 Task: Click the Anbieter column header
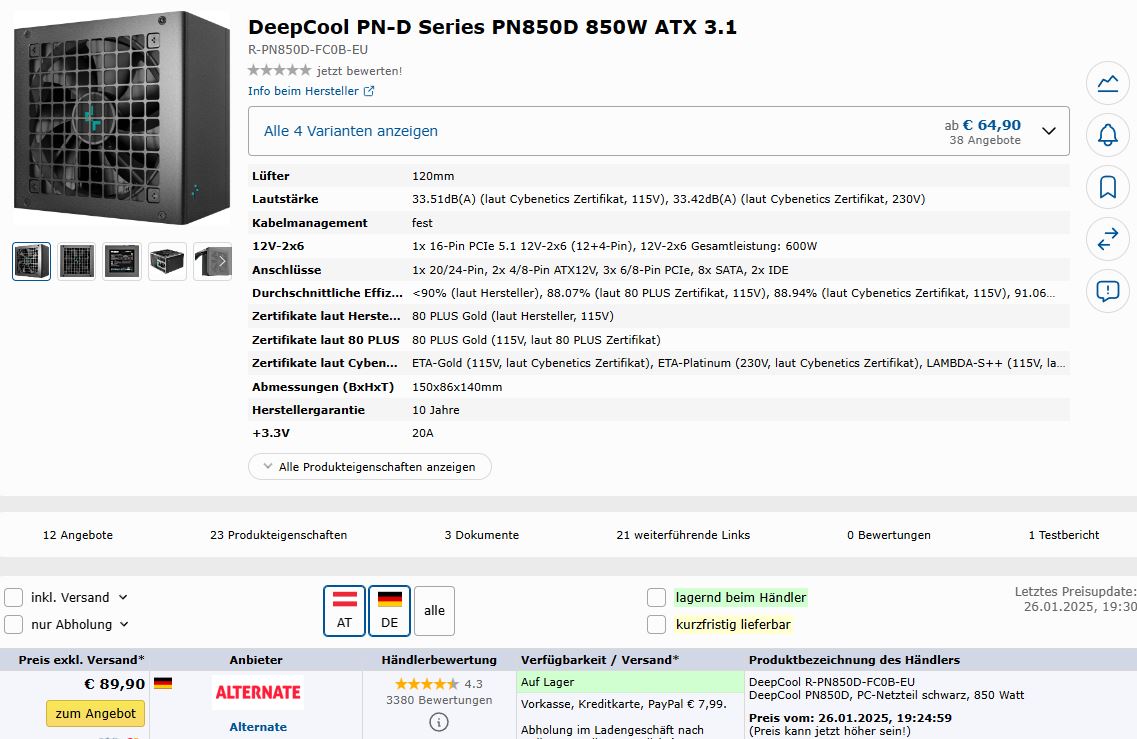pyautogui.click(x=256, y=660)
